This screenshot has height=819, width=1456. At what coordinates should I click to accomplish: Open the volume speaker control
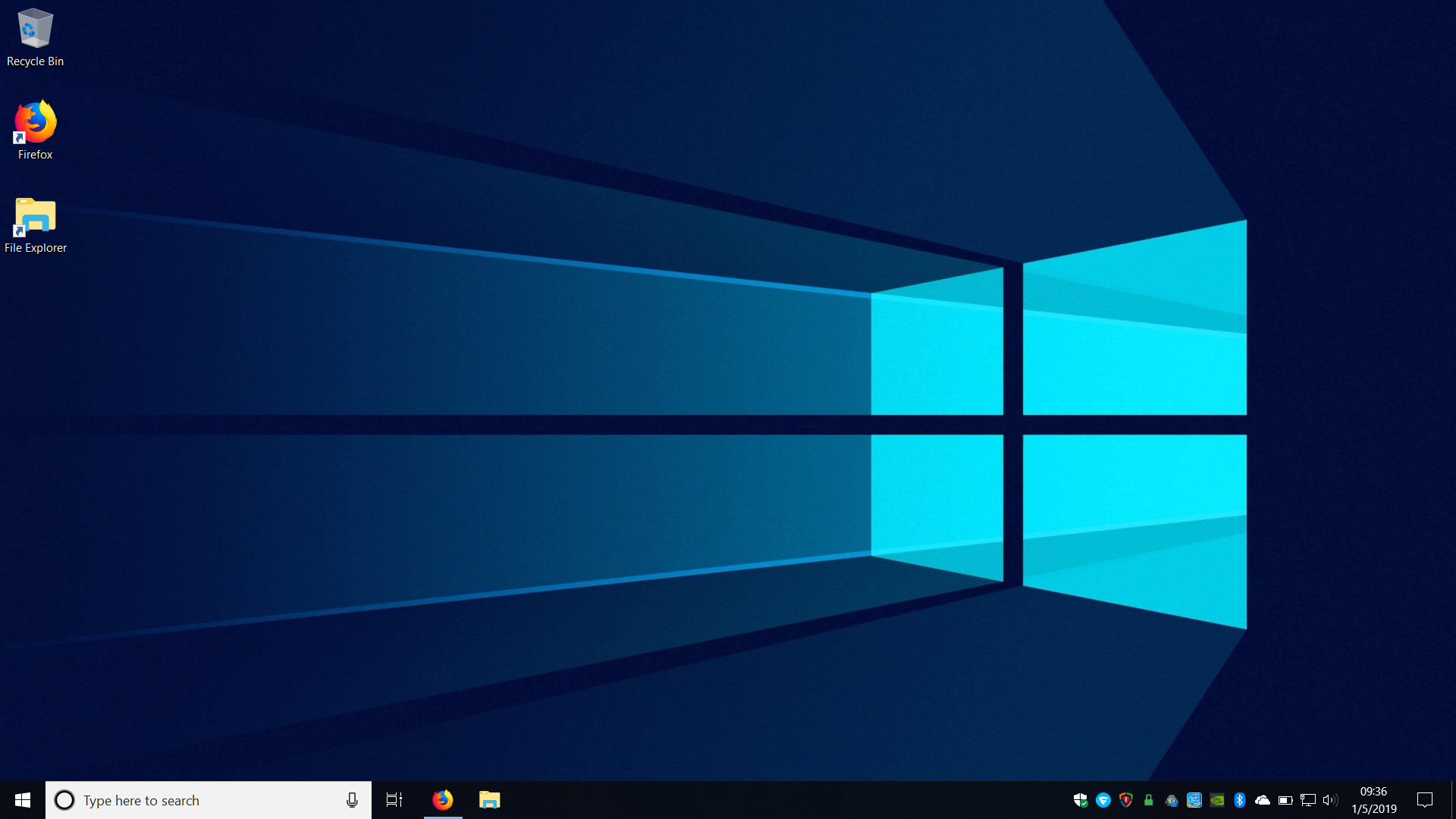click(x=1330, y=800)
